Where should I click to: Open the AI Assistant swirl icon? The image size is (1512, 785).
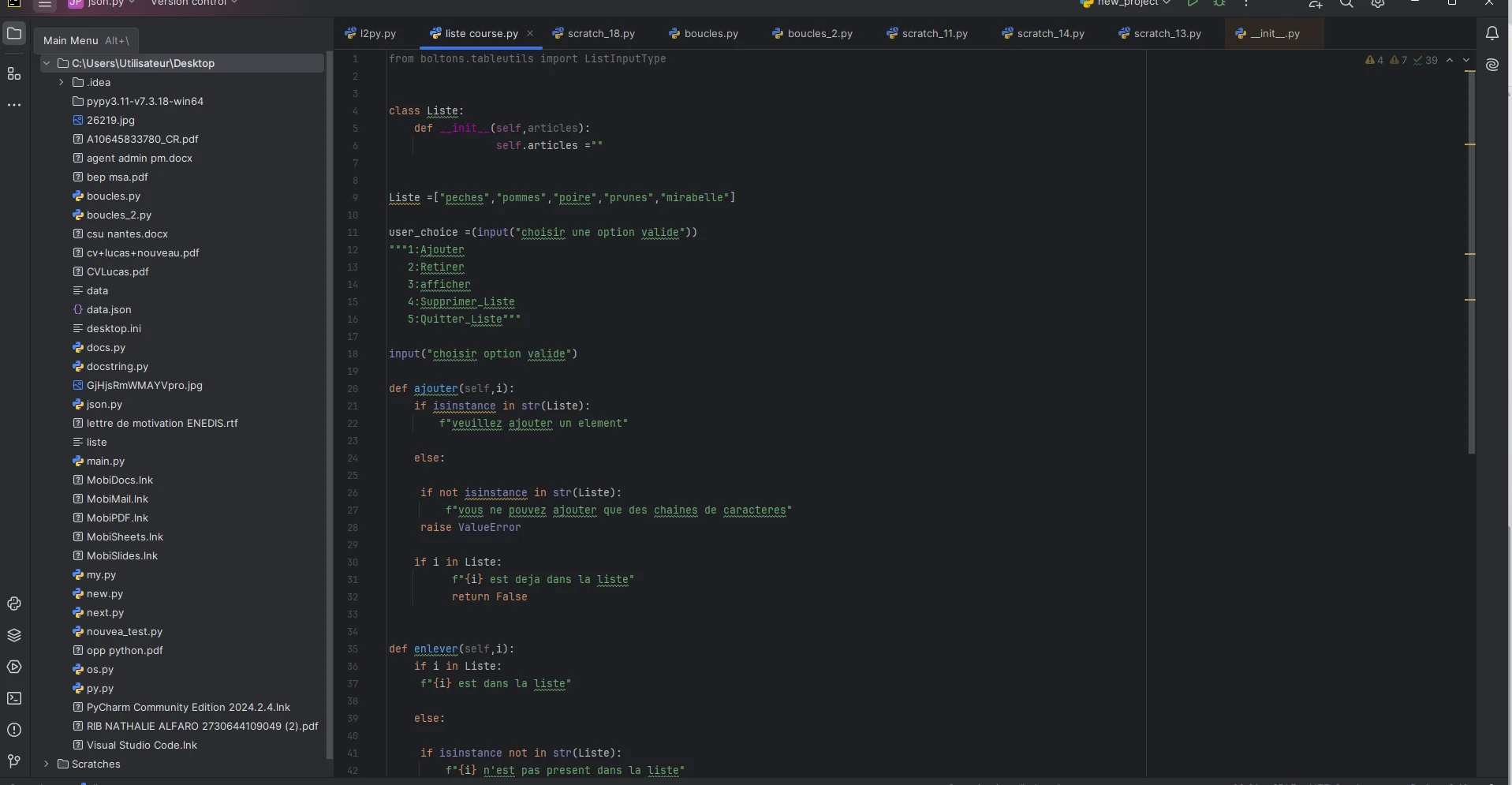1491,65
